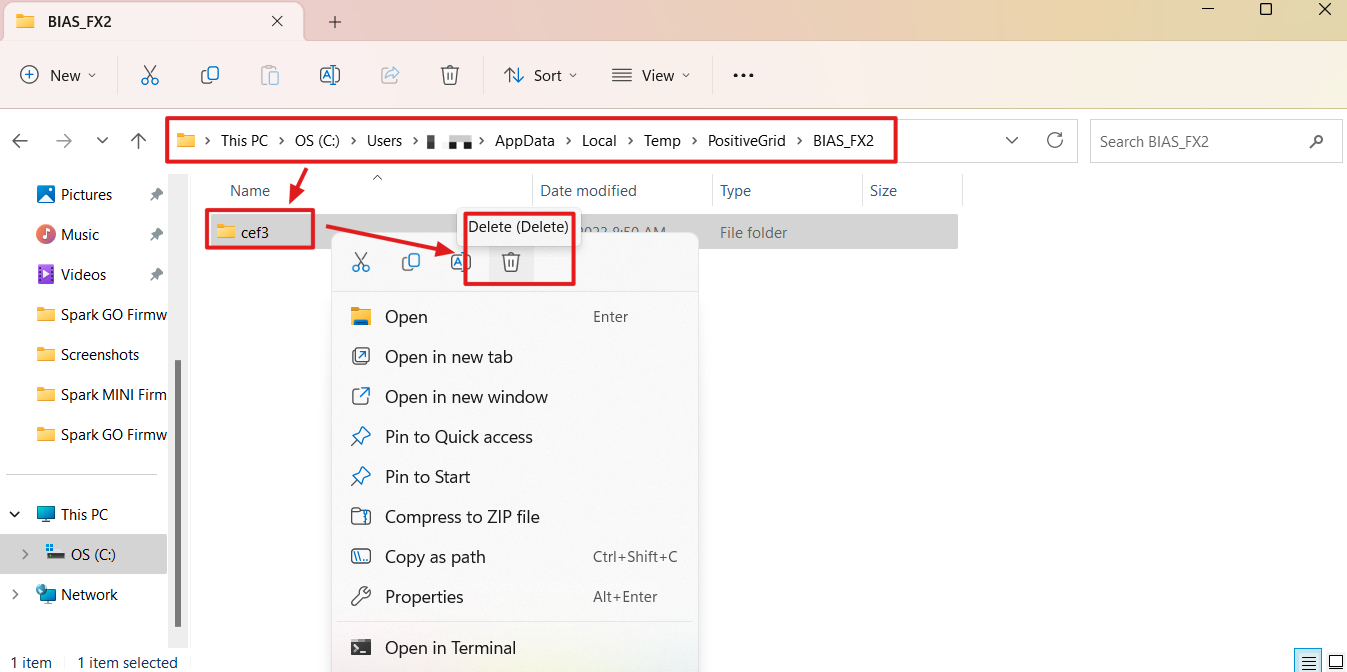Click the Cut icon in the context menu

(361, 262)
